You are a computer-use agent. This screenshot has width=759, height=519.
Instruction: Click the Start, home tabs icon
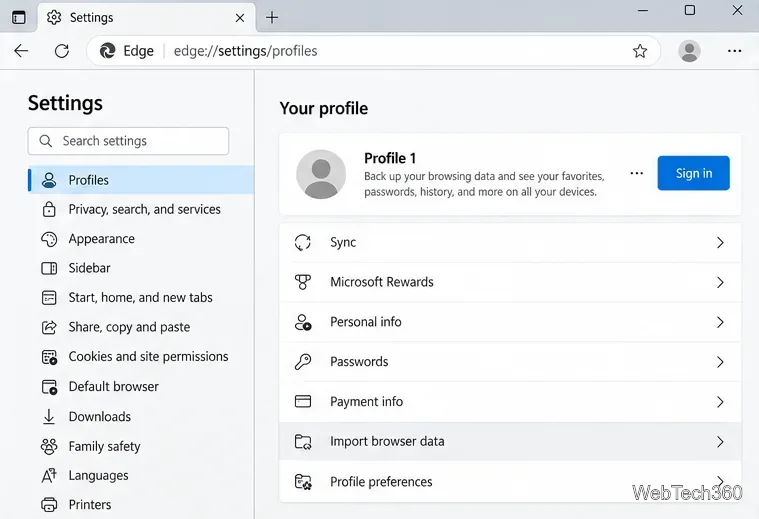49,297
